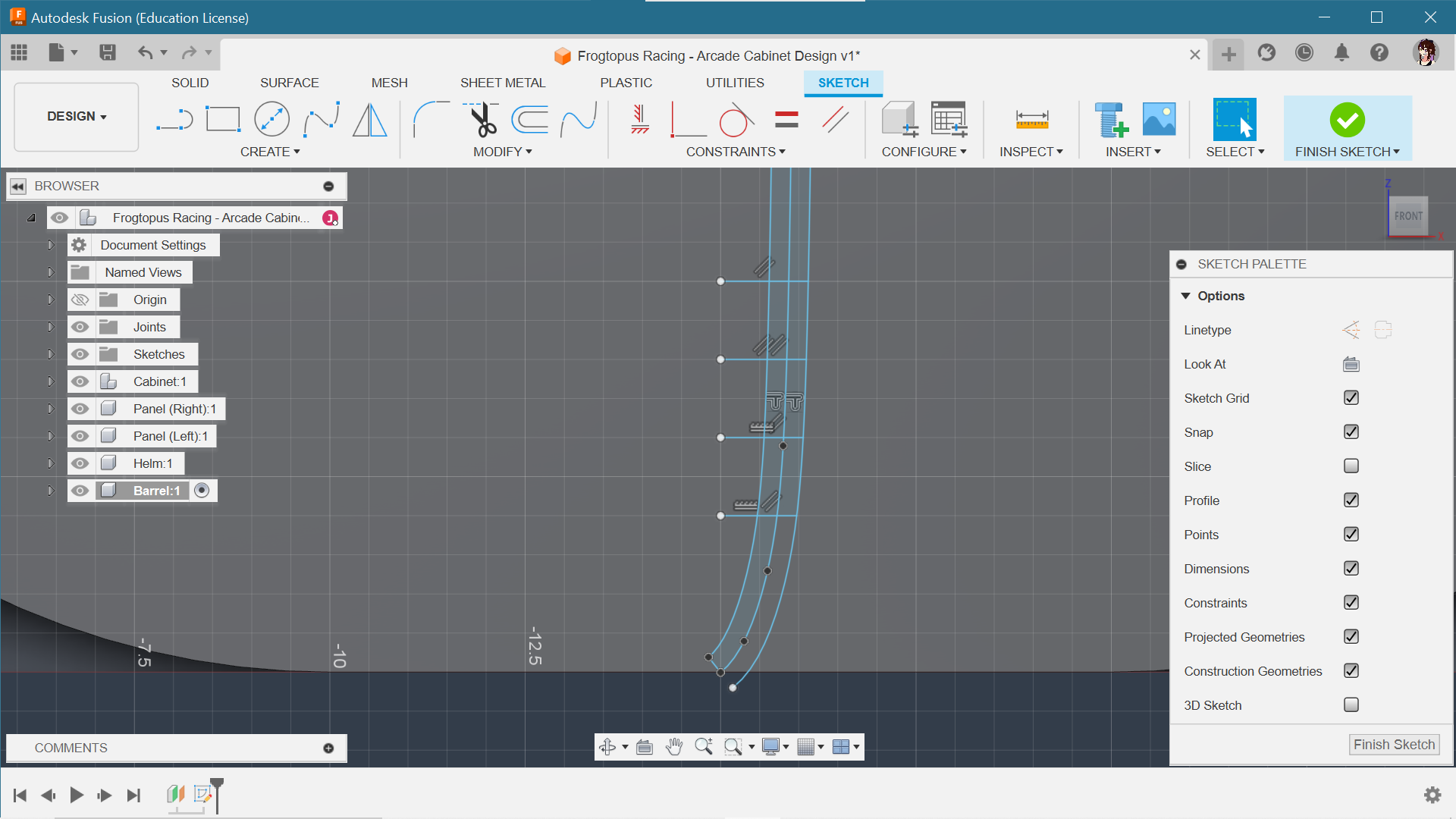
Task: Switch to the PLASTIC tab
Action: (x=626, y=83)
